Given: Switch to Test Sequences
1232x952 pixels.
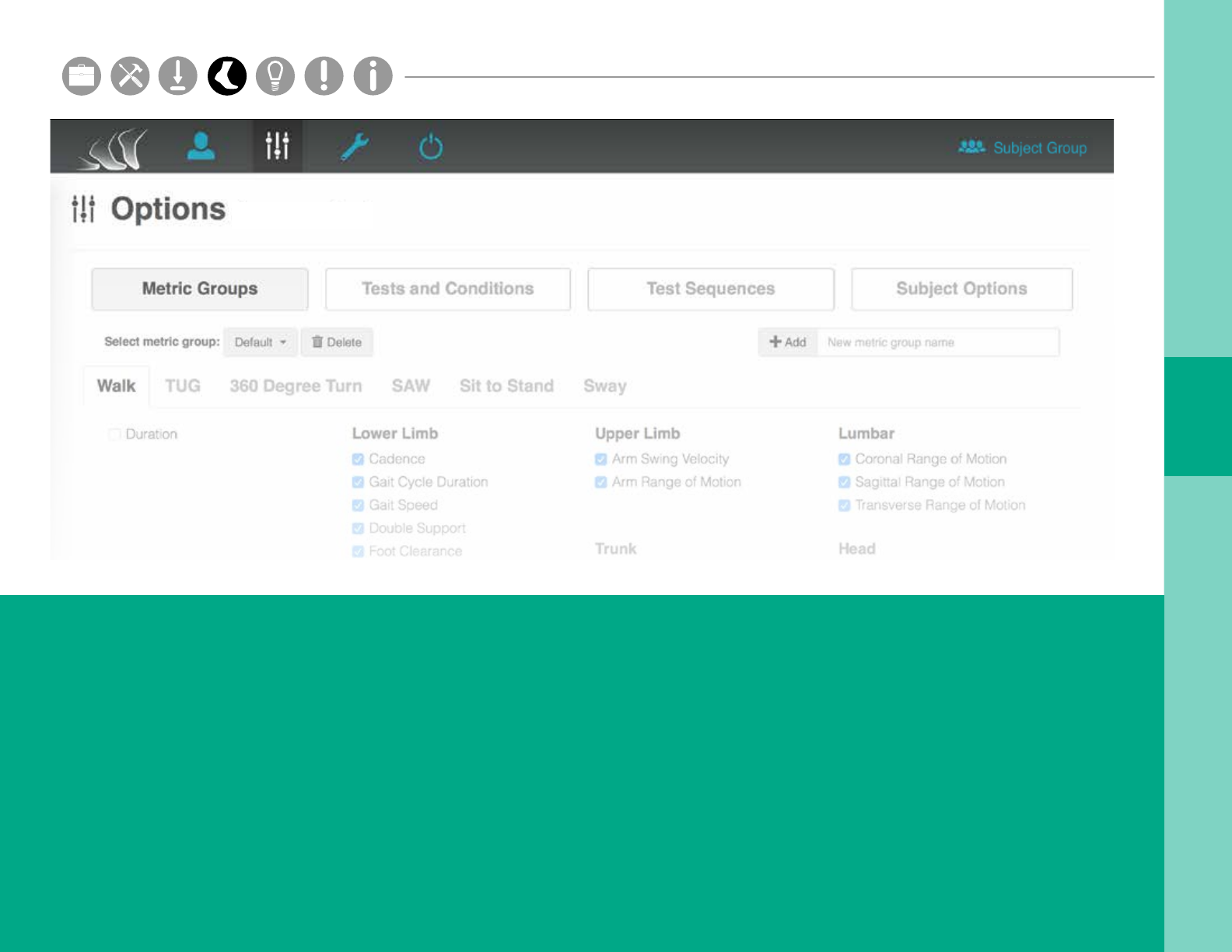Looking at the screenshot, I should [711, 289].
